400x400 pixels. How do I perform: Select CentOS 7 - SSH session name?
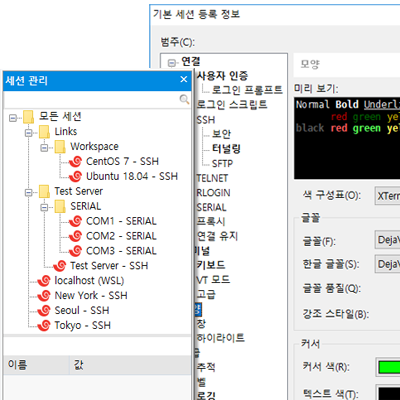[x=122, y=161]
